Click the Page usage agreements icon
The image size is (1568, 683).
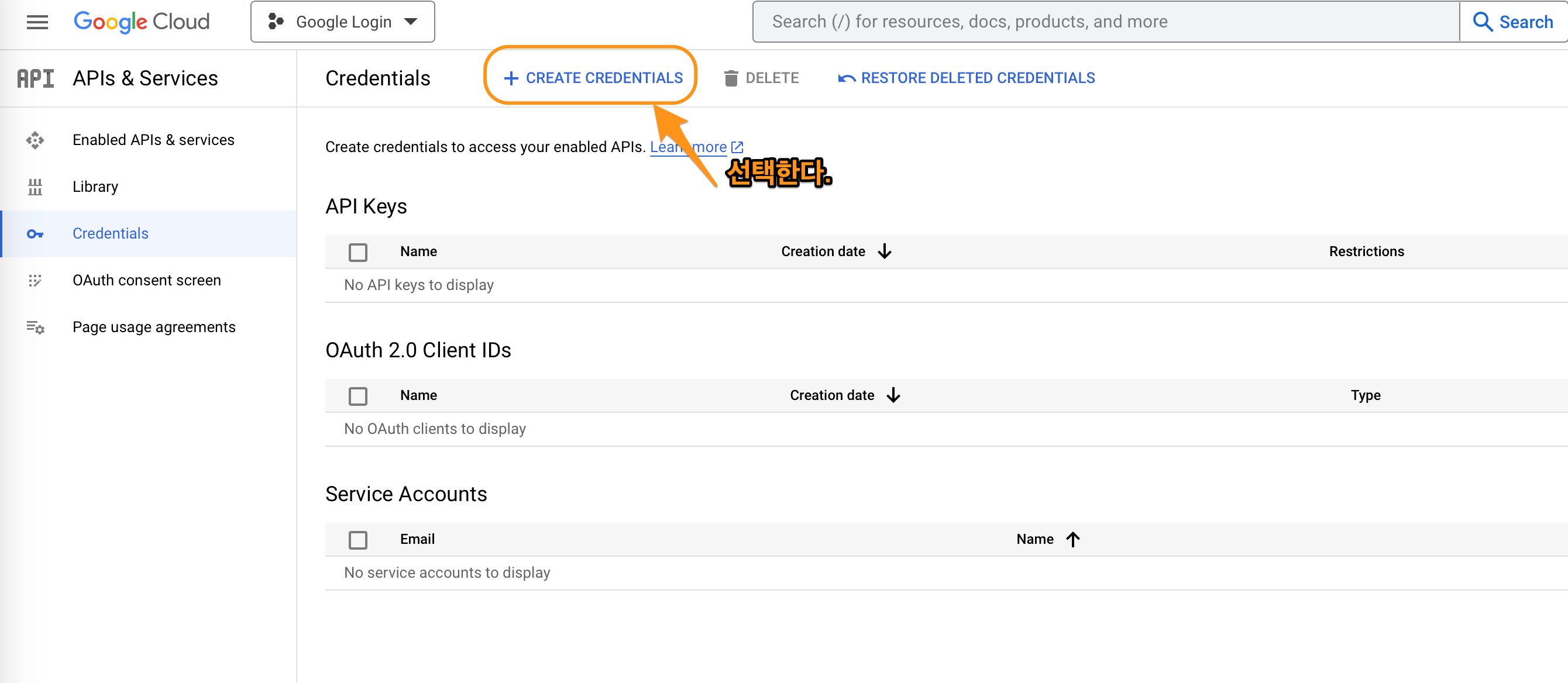coord(35,327)
